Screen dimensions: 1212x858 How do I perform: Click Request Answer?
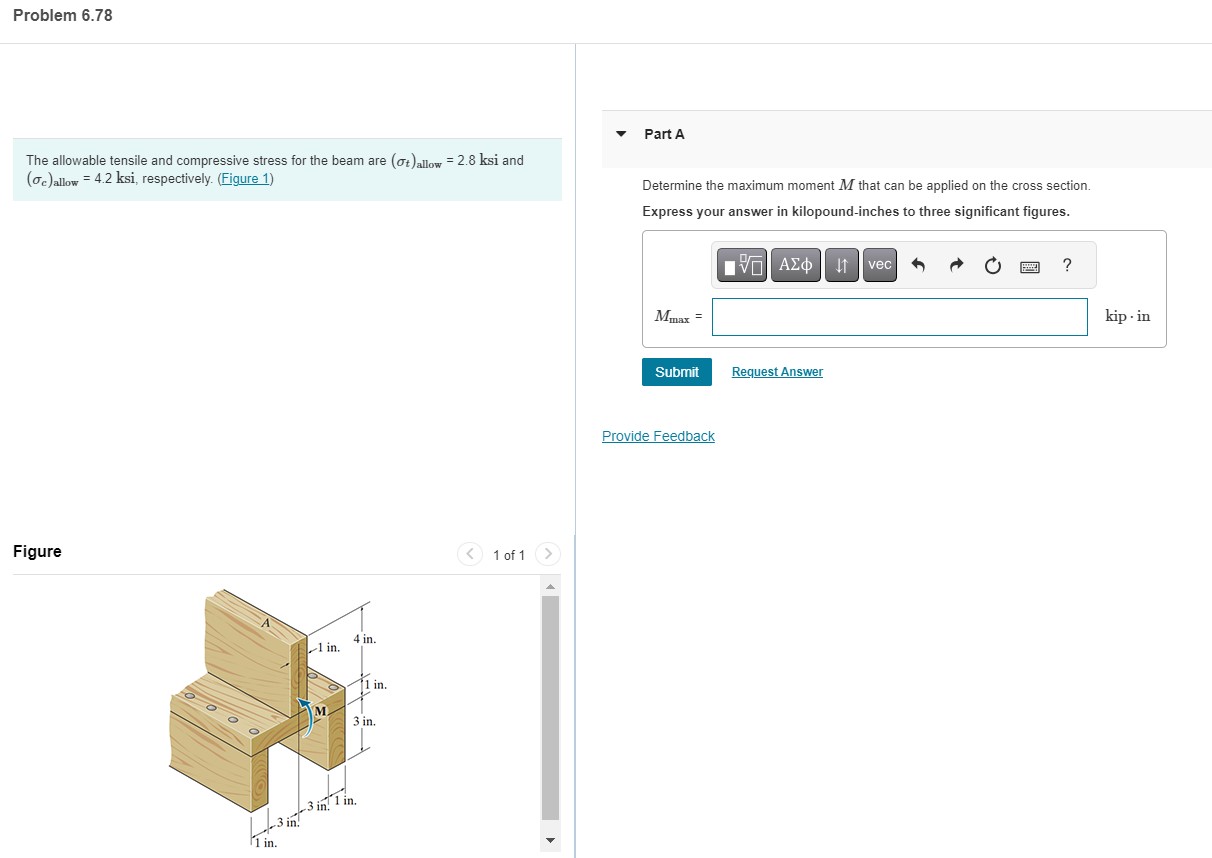tap(777, 371)
